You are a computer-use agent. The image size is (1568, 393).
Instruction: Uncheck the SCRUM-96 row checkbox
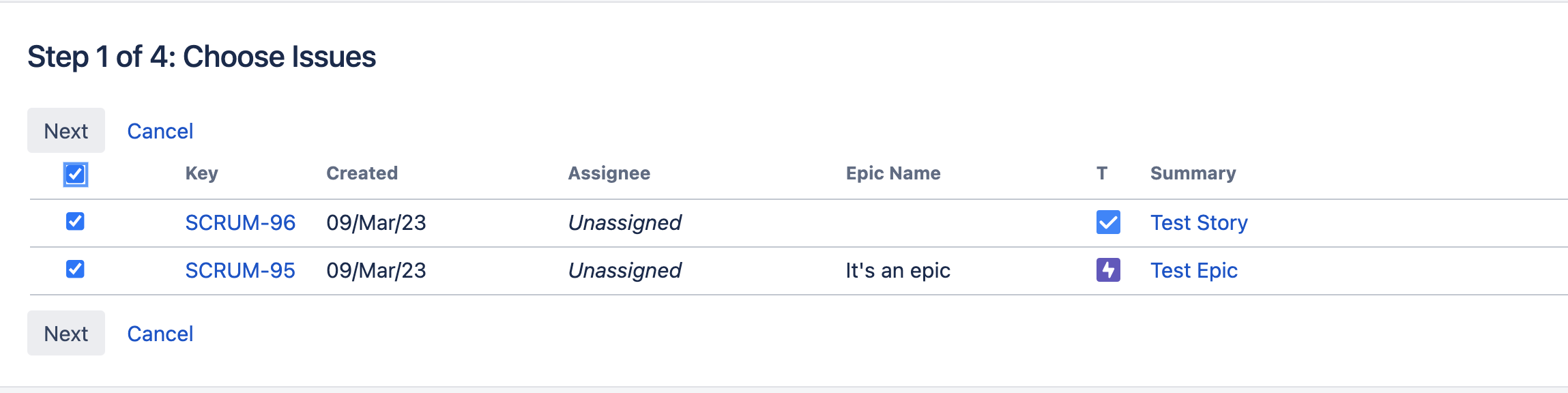[75, 221]
